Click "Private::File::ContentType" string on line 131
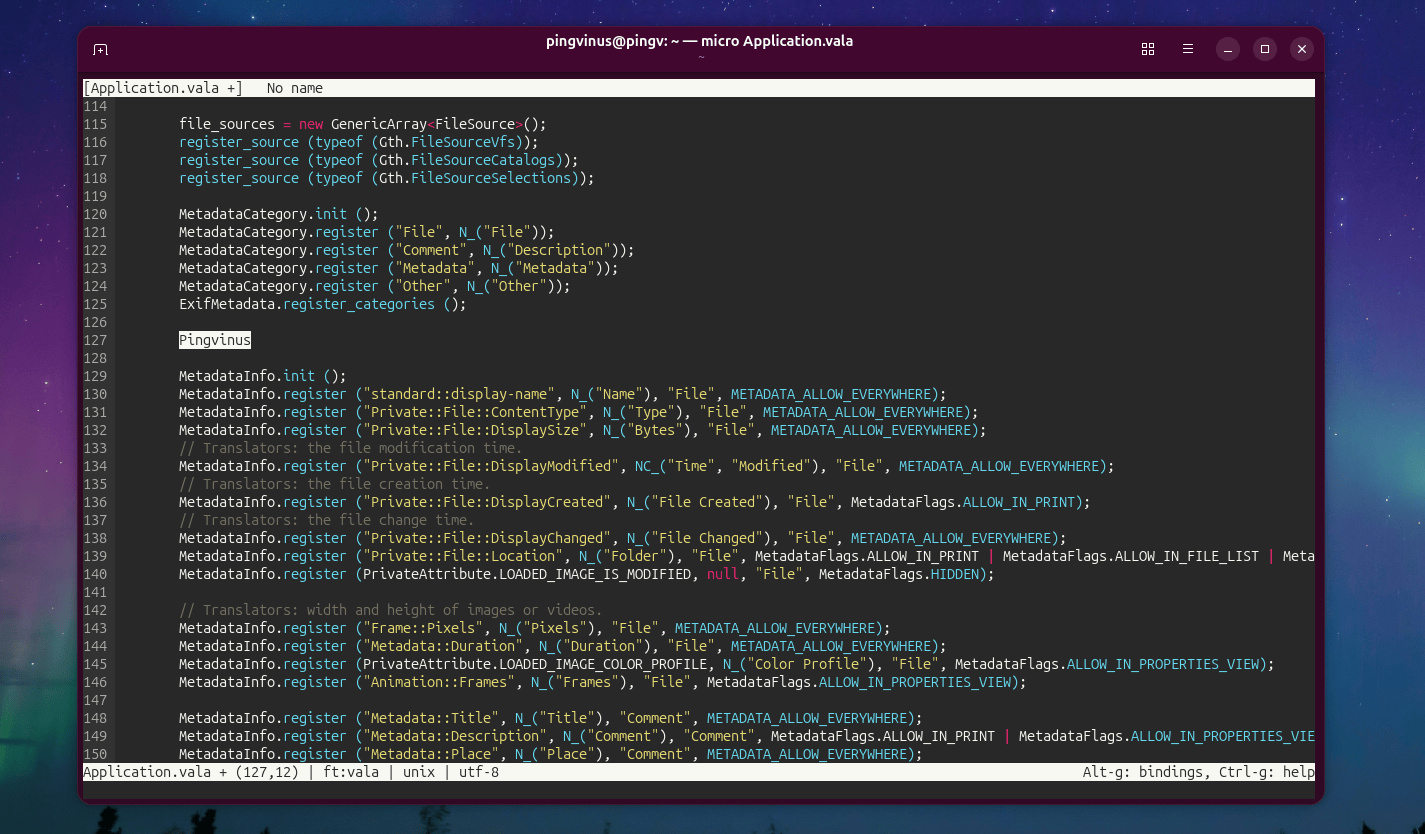This screenshot has height=834, width=1425. 475,412
